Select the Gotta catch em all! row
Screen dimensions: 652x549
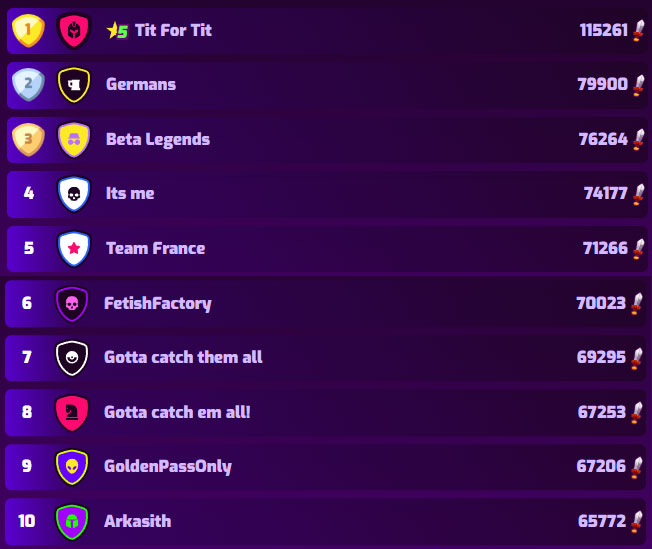pyautogui.click(x=325, y=413)
